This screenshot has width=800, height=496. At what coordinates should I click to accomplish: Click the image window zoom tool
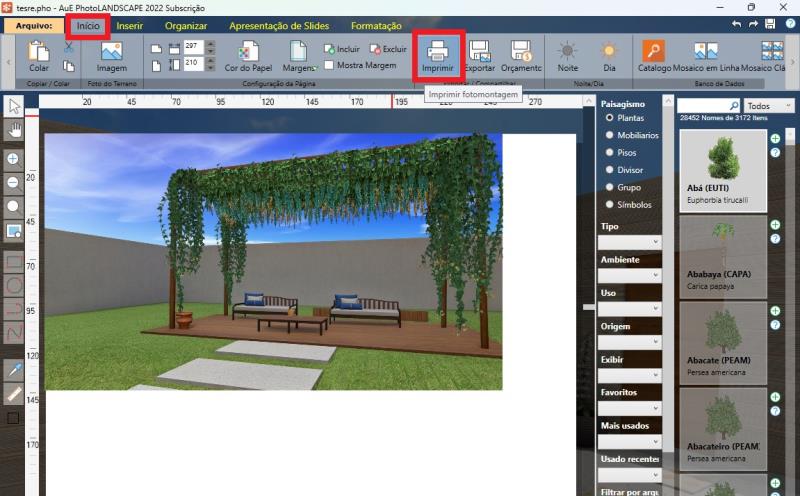(14, 231)
